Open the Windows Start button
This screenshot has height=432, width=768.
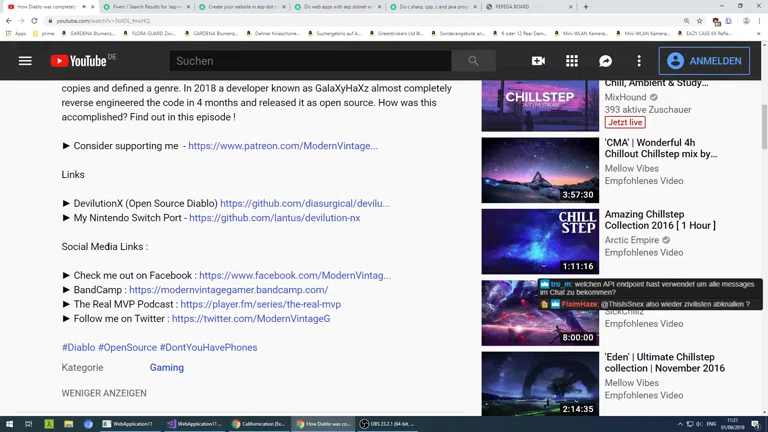[x=9, y=424]
